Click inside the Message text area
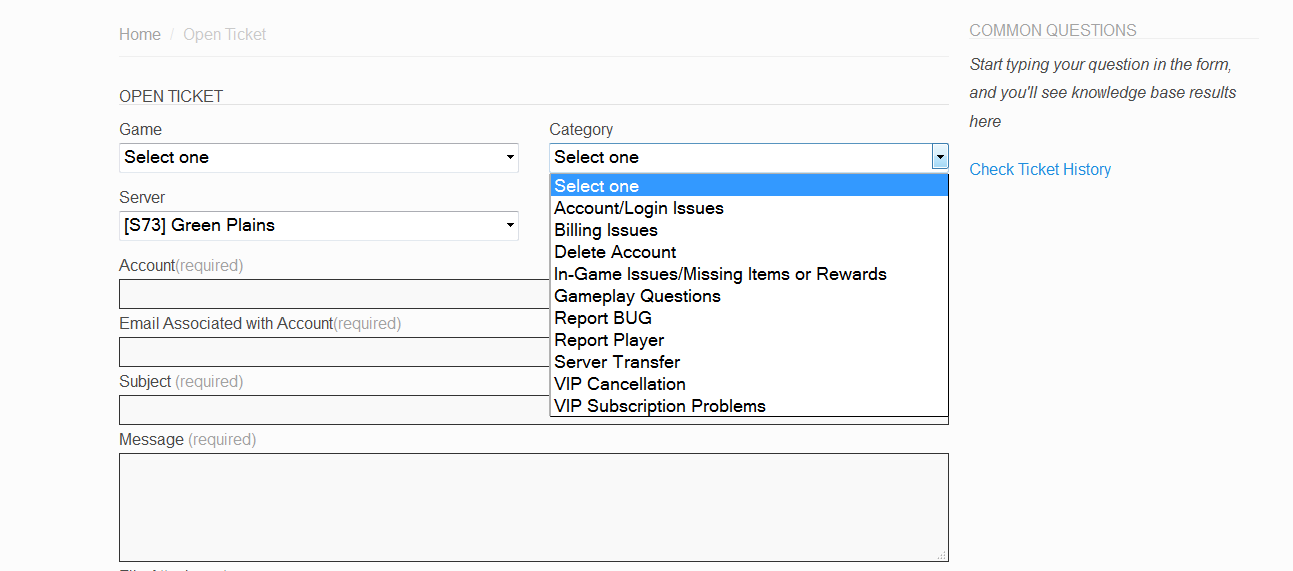The width and height of the screenshot is (1293, 571). click(533, 507)
